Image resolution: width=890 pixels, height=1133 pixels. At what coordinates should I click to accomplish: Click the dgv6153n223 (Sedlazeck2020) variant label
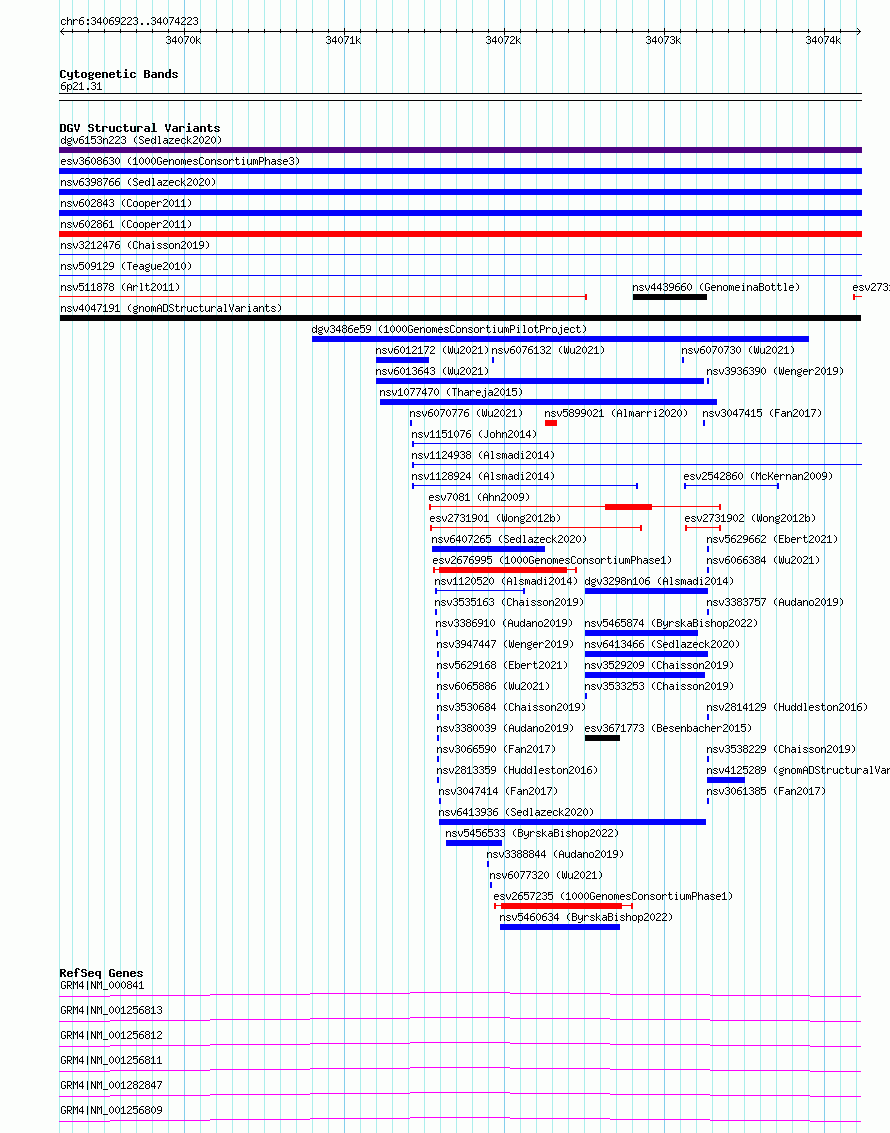click(x=141, y=140)
